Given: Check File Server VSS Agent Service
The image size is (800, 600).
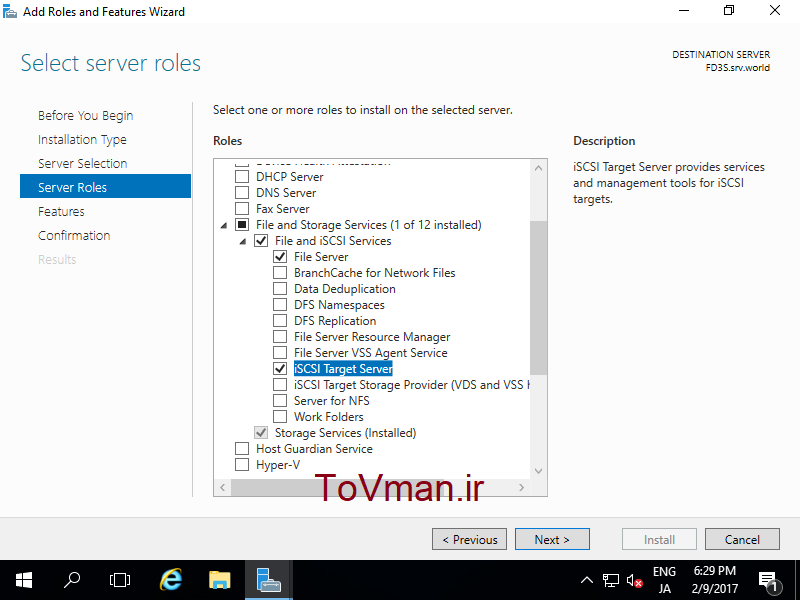Looking at the screenshot, I should [x=280, y=353].
